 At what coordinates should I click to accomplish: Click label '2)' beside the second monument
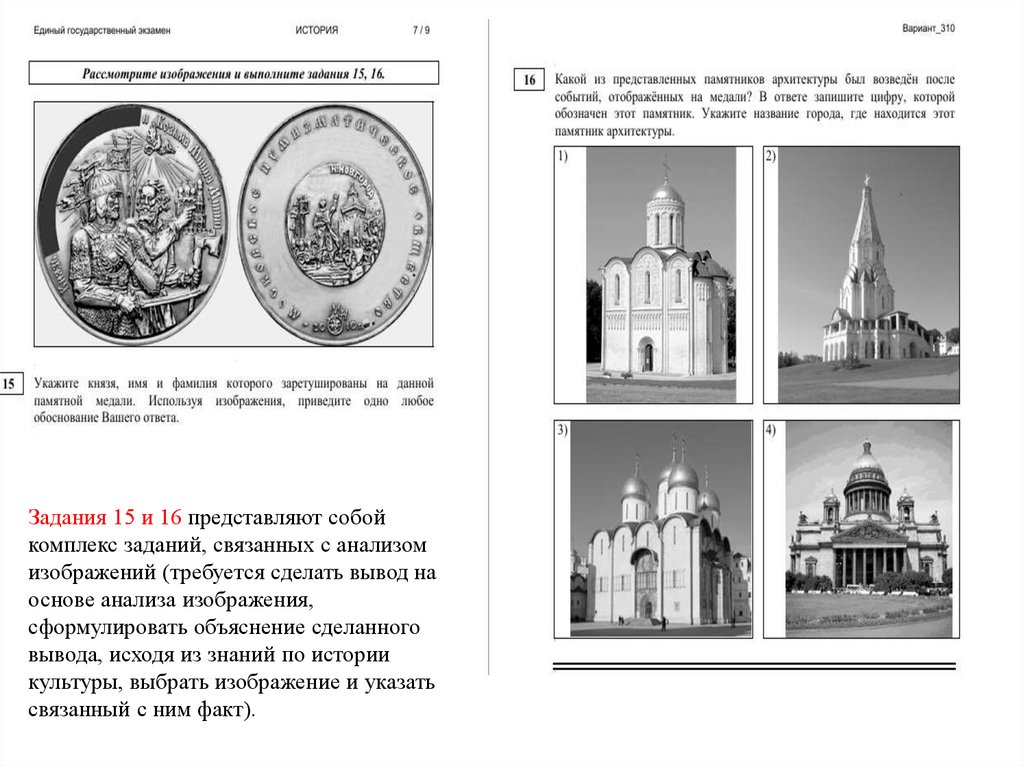coord(771,155)
